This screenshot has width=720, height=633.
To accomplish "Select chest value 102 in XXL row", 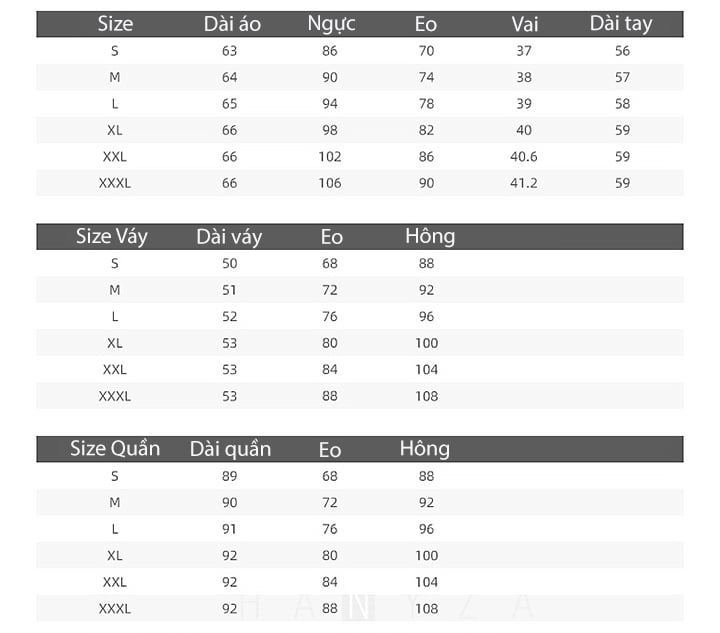I will pyautogui.click(x=330, y=157).
